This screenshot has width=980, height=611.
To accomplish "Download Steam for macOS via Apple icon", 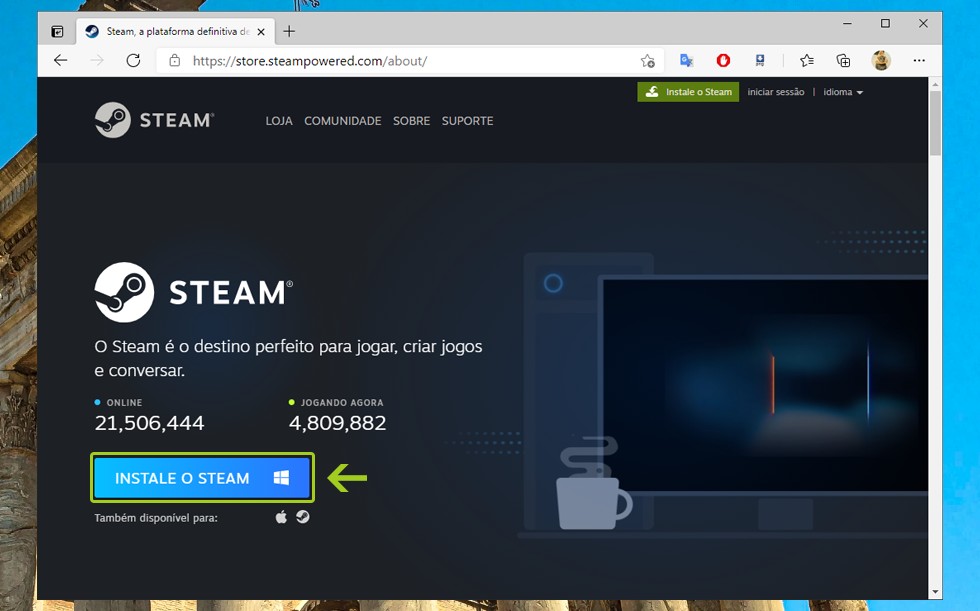I will tap(281, 517).
